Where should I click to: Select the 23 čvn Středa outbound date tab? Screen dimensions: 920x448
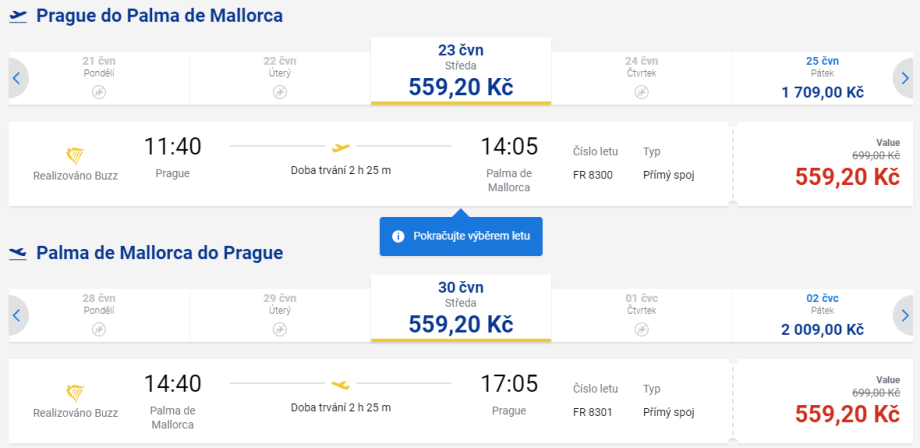click(460, 71)
